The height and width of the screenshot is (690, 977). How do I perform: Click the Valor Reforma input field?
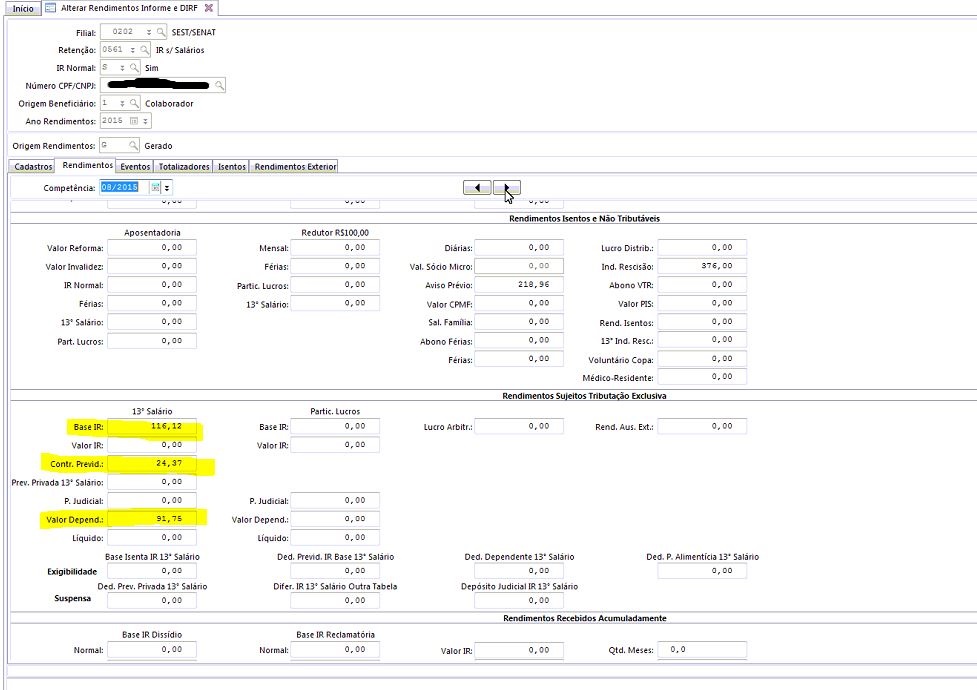pos(152,247)
